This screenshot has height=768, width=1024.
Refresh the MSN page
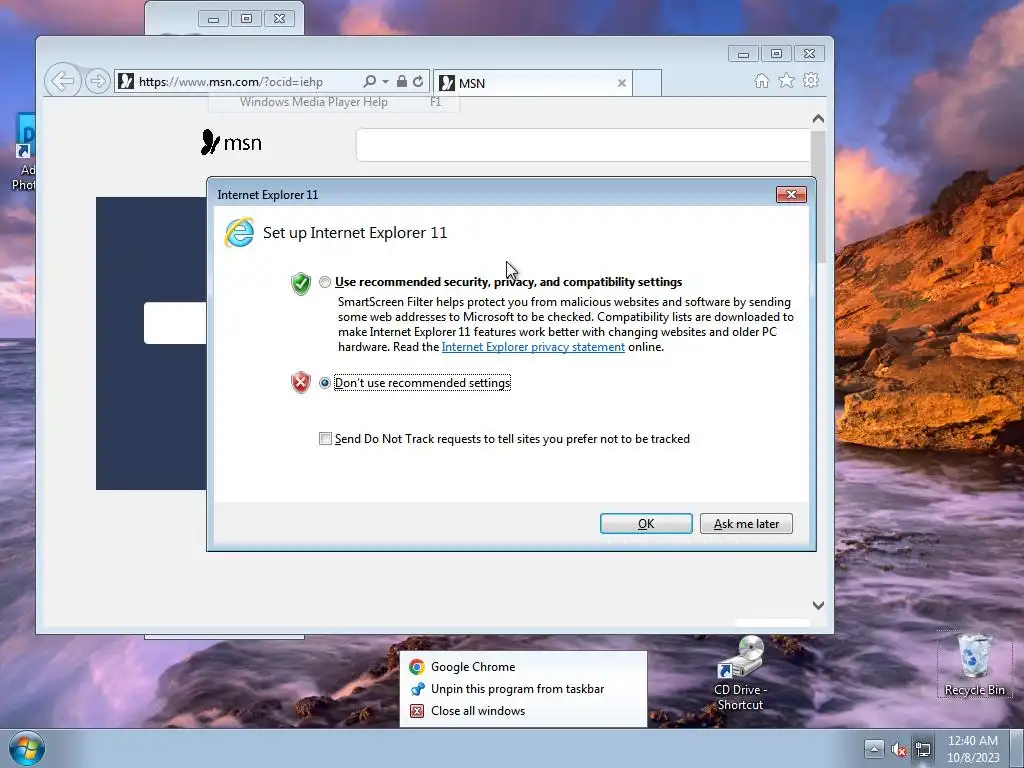[418, 81]
